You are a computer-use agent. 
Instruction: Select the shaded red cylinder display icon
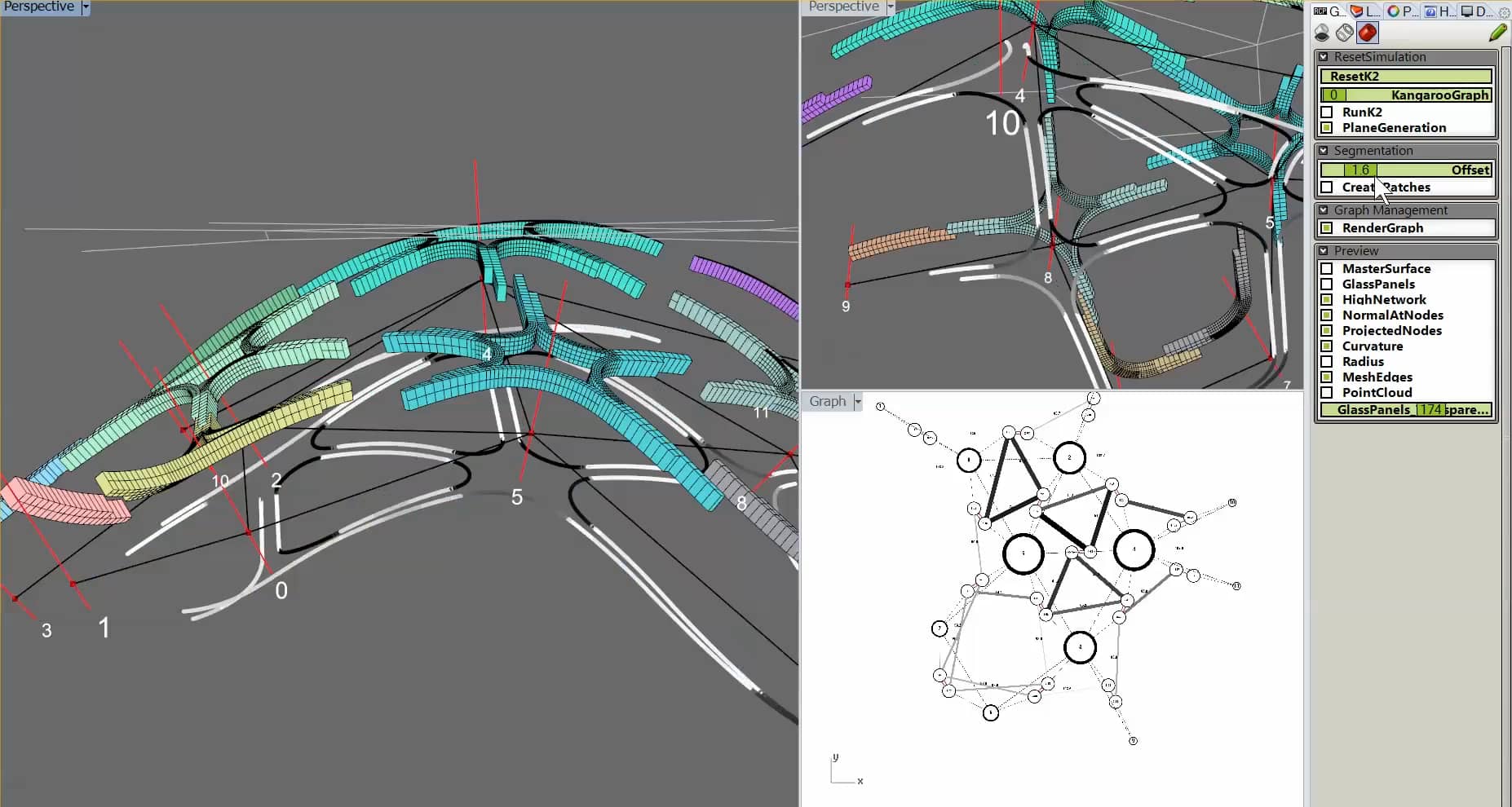point(1368,33)
